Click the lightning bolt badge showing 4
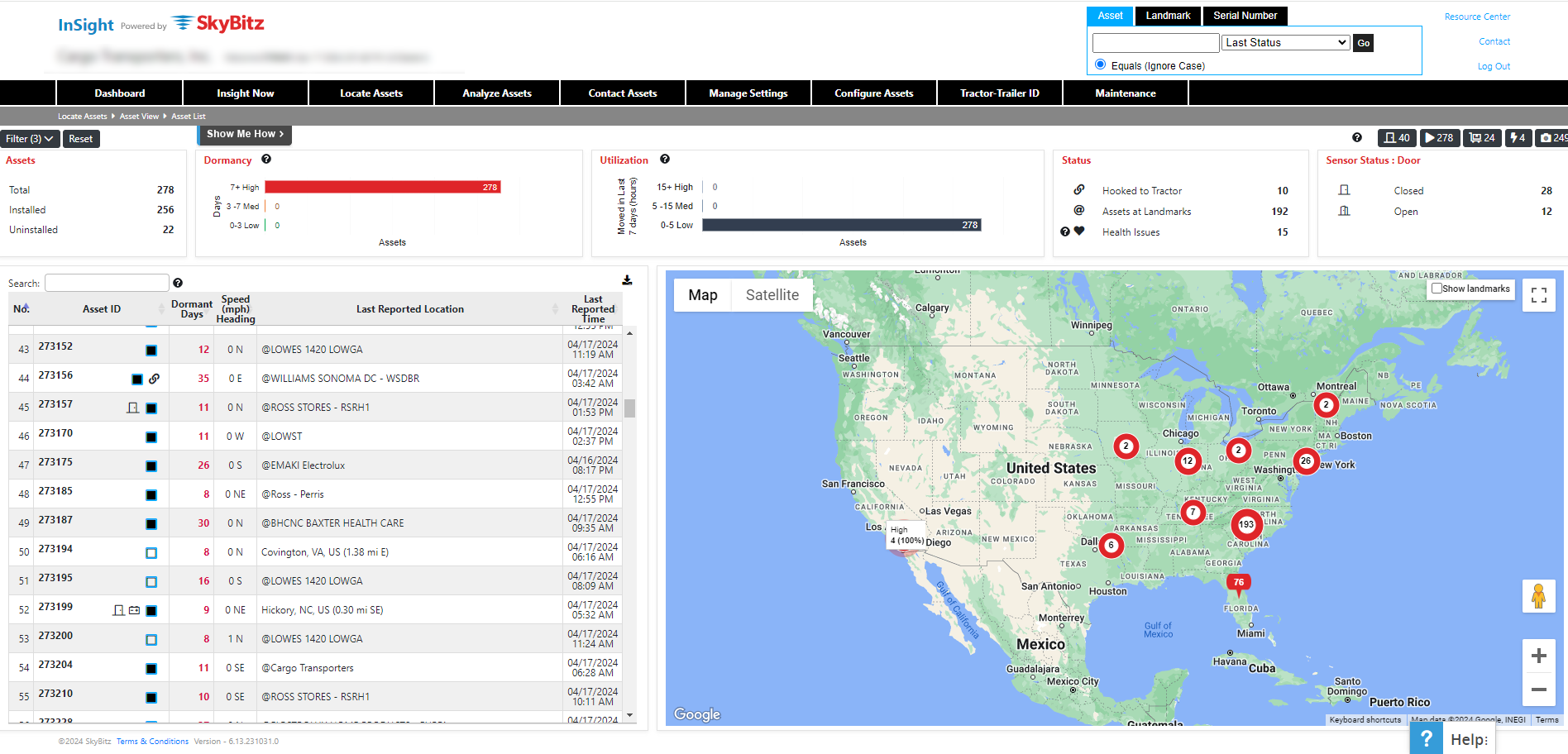1568x754 pixels. (1518, 138)
